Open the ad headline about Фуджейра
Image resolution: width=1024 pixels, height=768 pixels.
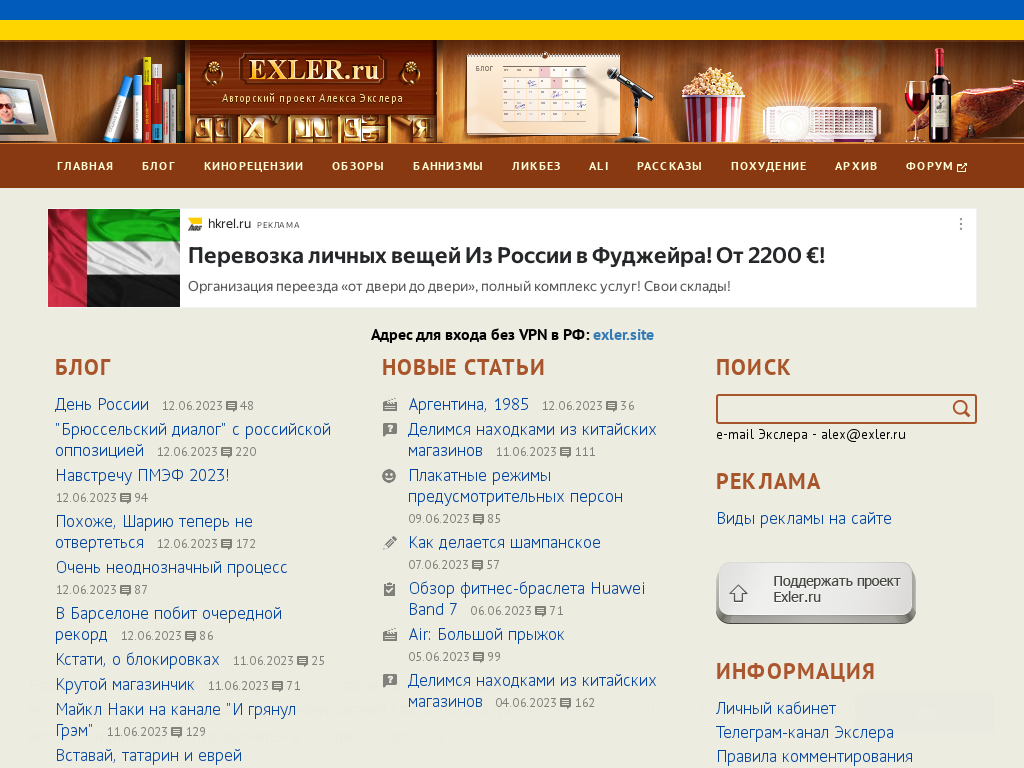506,255
